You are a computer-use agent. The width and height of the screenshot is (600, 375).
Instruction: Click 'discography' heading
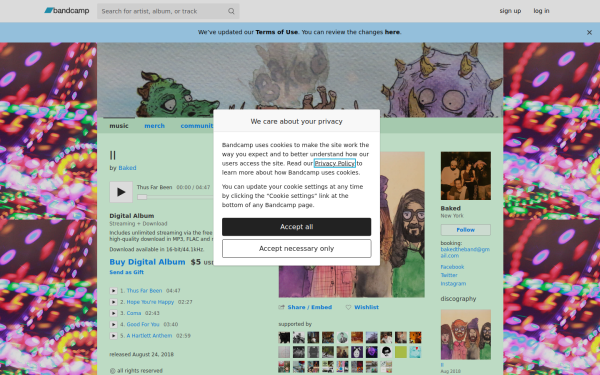click(x=458, y=299)
